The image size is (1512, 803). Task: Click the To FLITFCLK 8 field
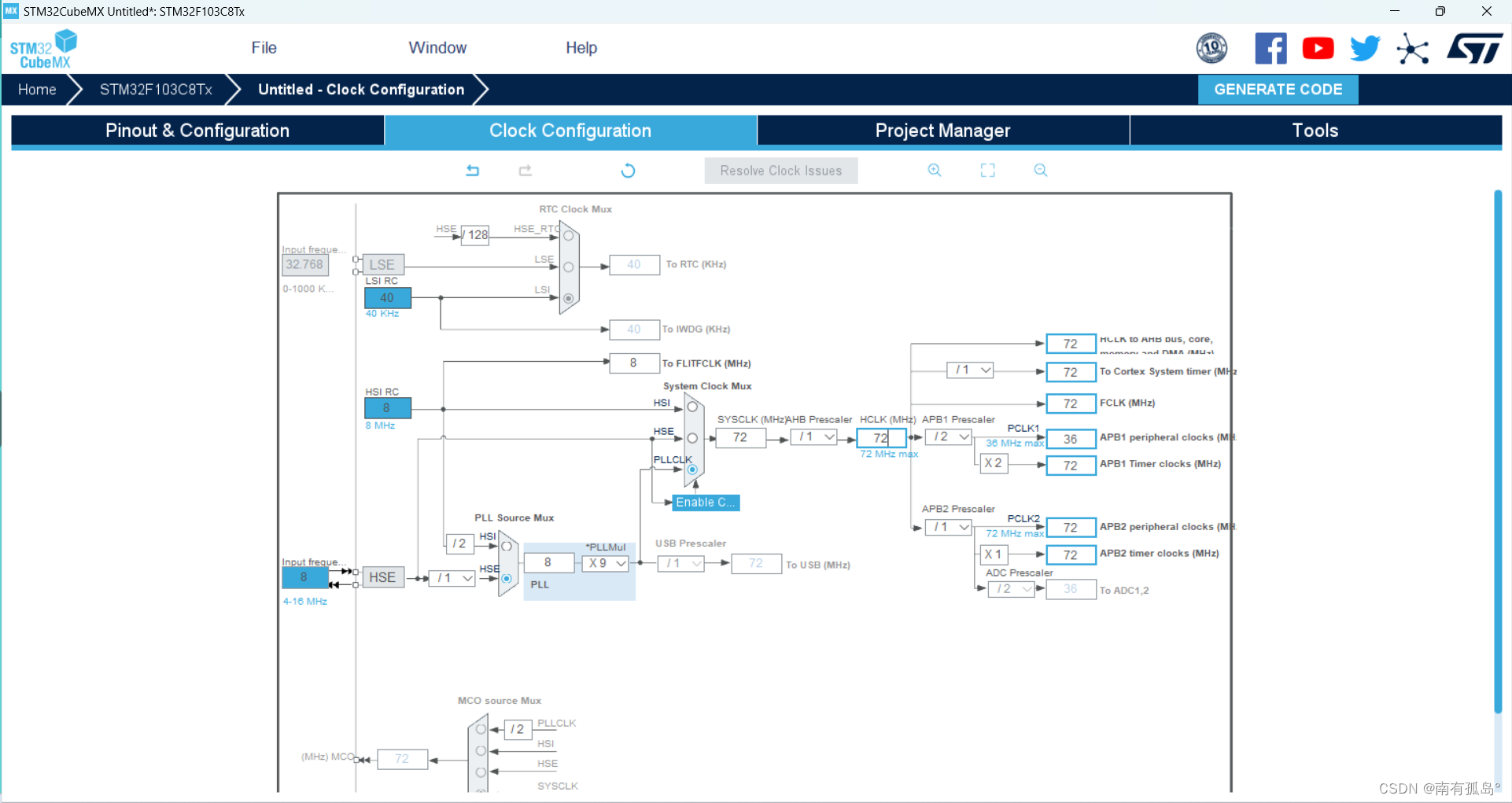click(x=634, y=363)
